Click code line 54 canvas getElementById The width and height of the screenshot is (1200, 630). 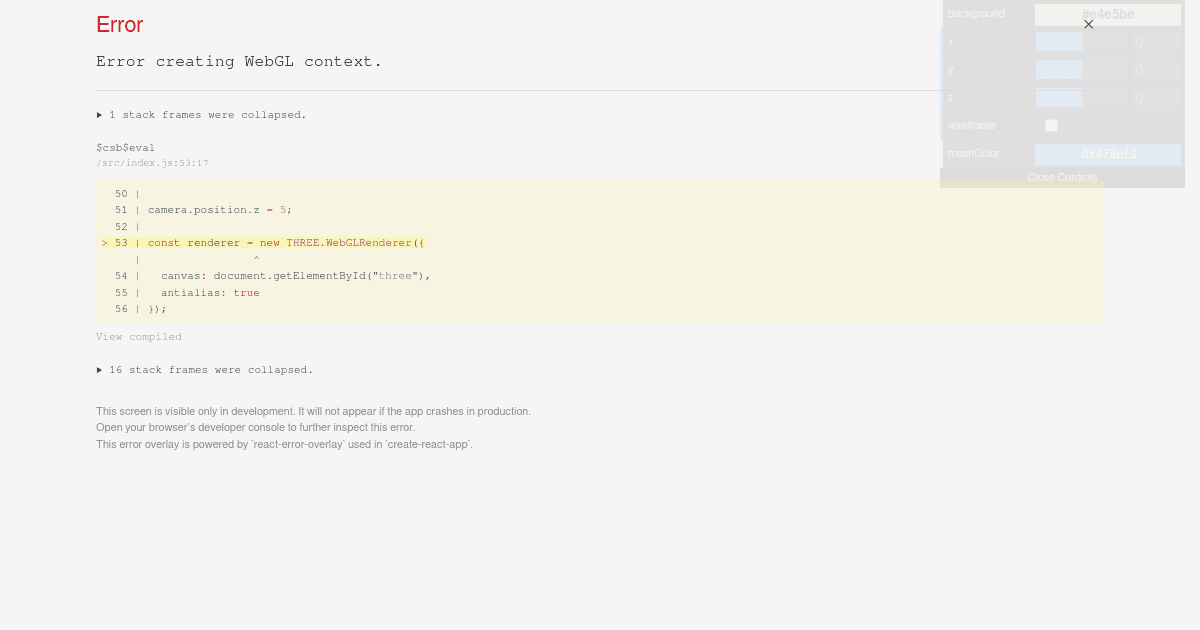coord(295,276)
